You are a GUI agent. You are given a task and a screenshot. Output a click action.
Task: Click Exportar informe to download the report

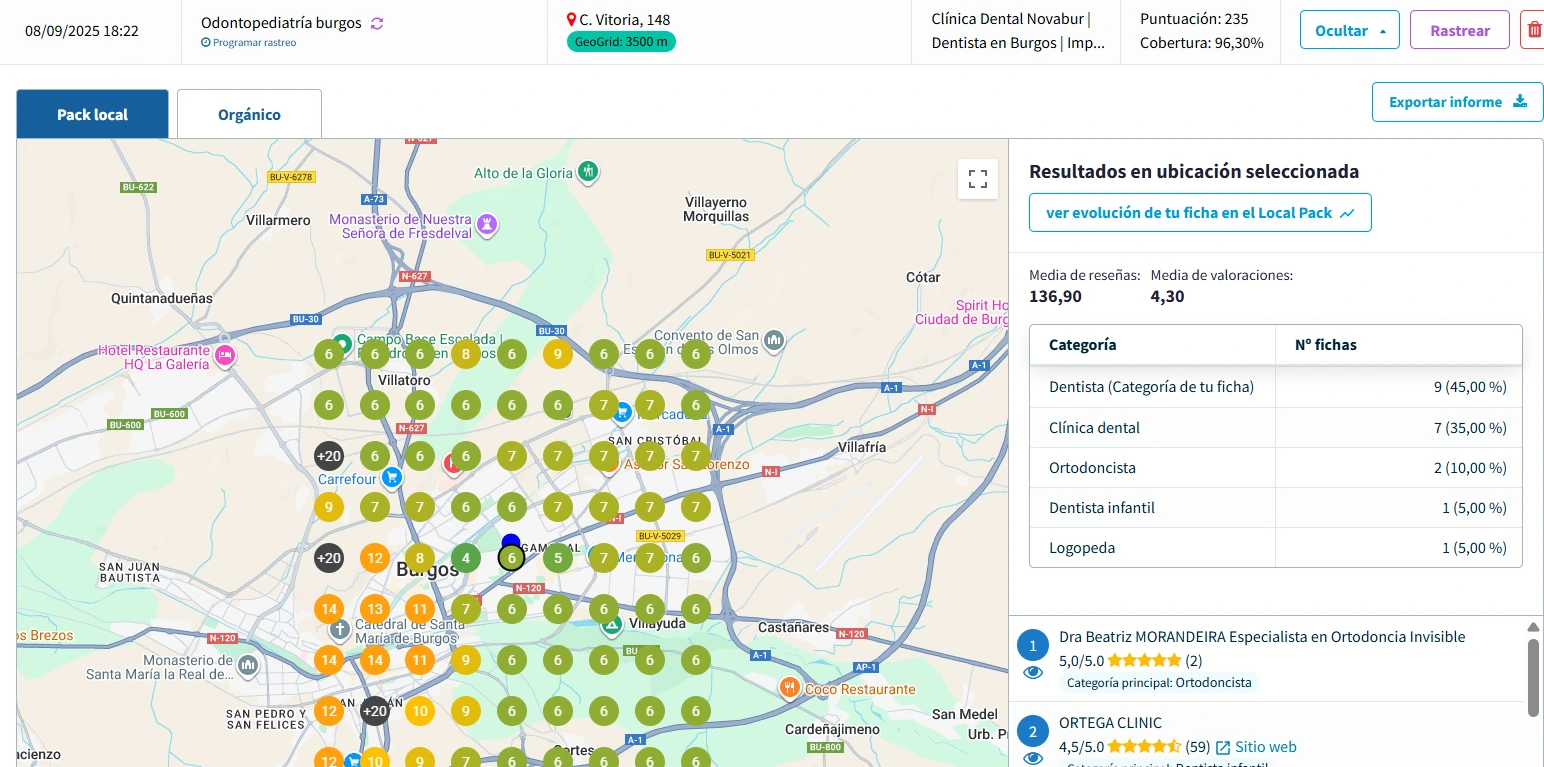1457,102
